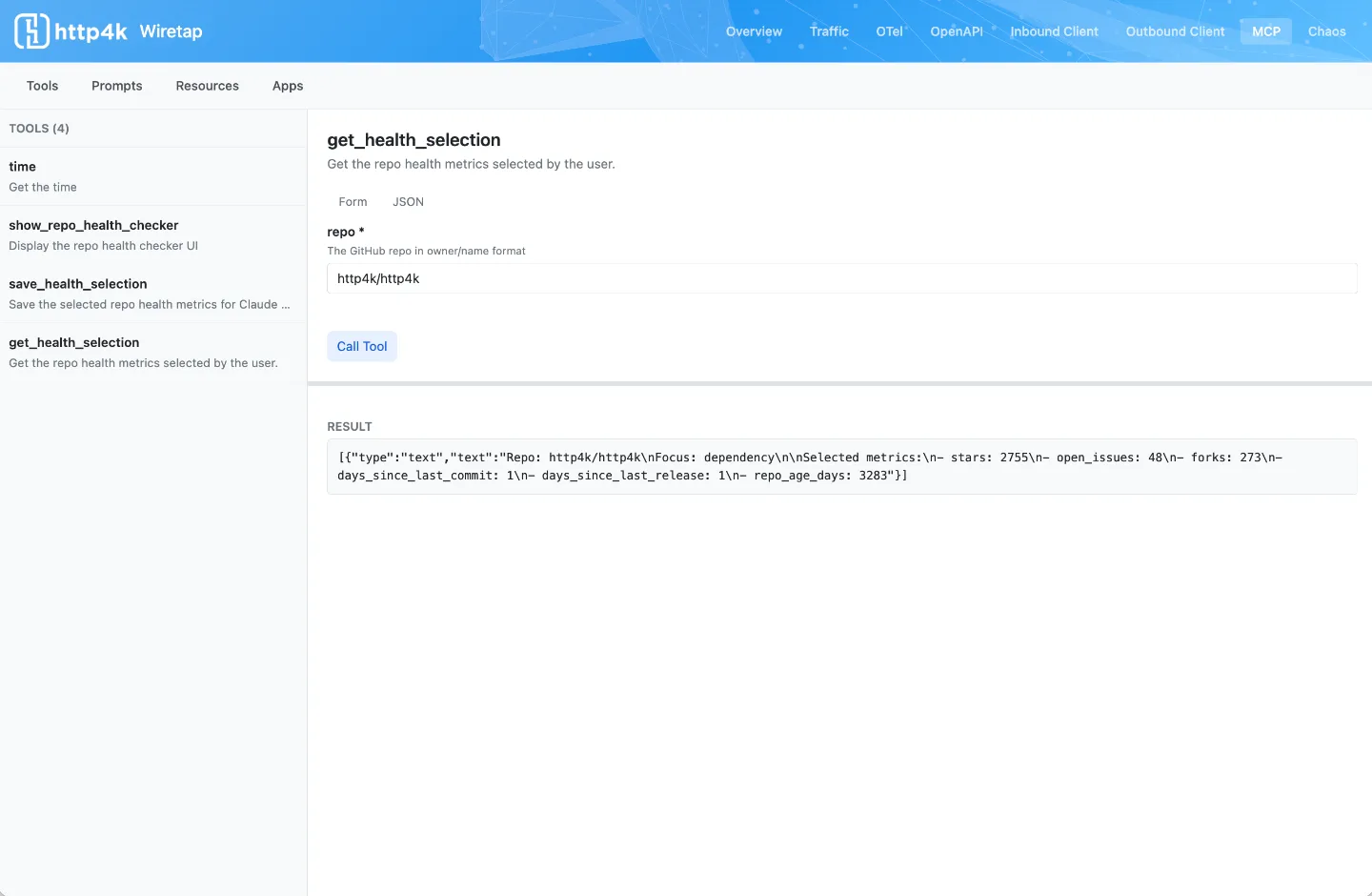
Task: Select the get_health_selection tool in list
Action: (153, 352)
